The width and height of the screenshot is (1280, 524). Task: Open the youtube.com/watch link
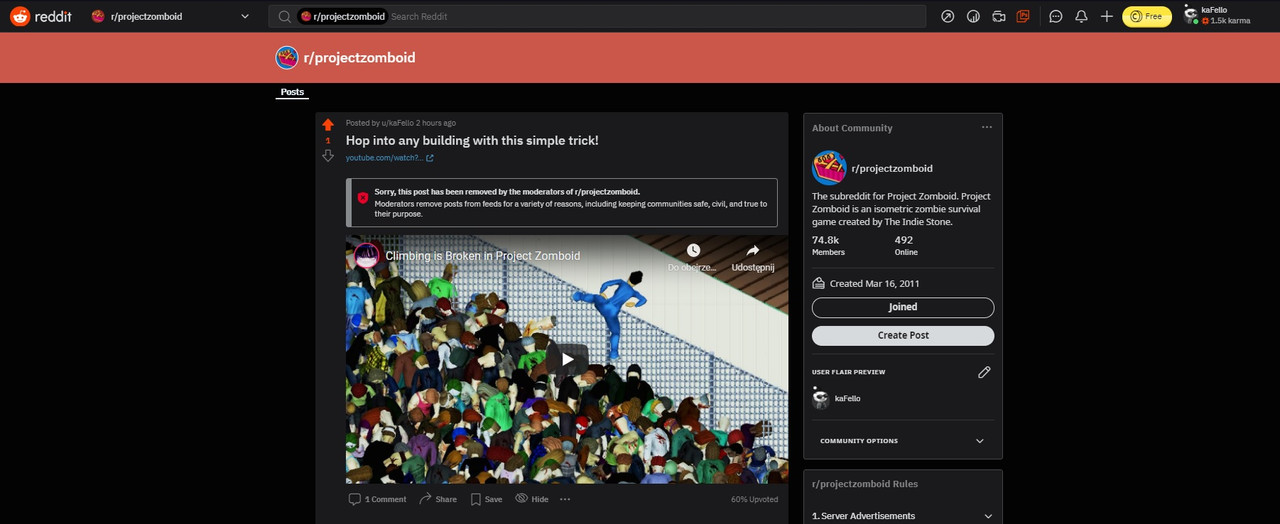[390, 158]
